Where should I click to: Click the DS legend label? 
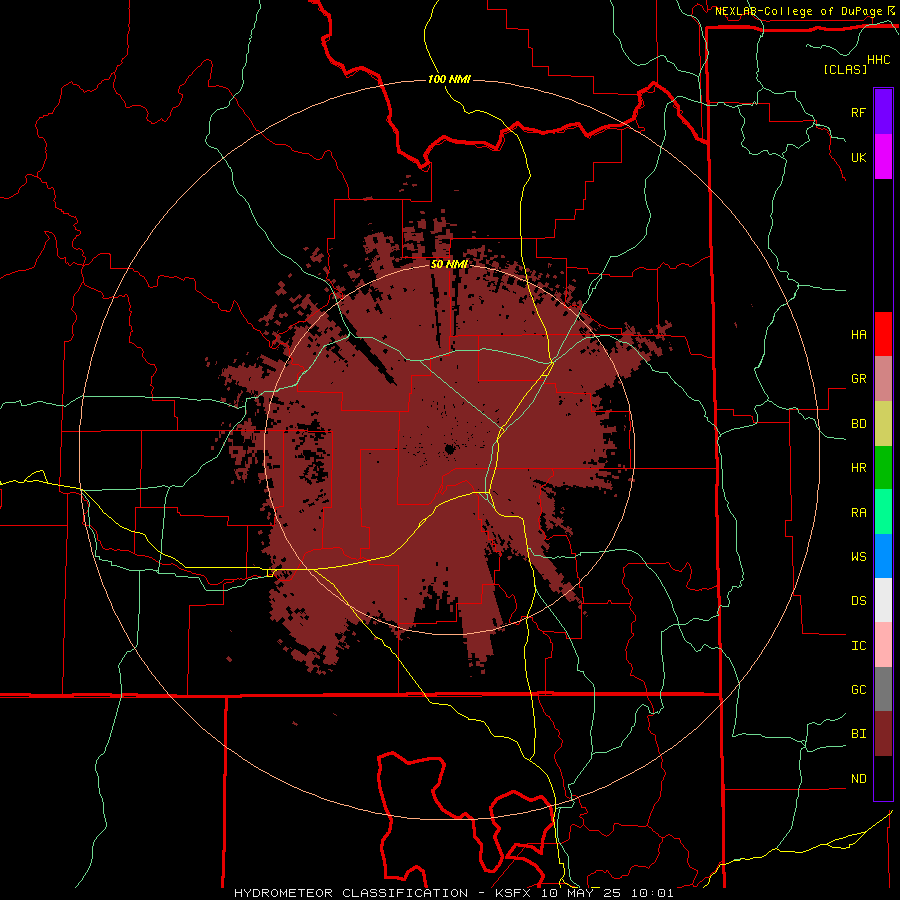point(858,601)
